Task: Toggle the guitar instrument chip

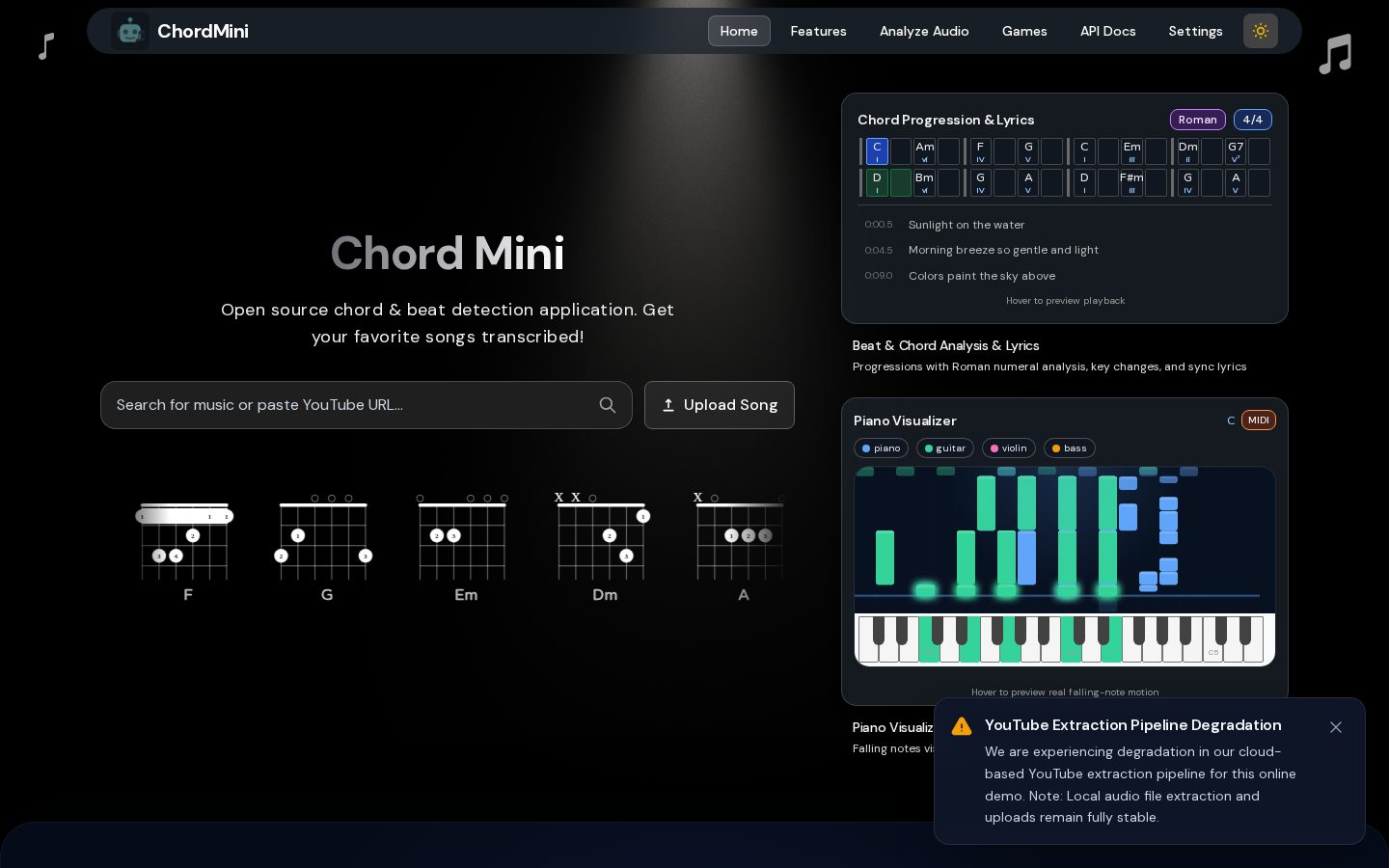Action: [944, 448]
